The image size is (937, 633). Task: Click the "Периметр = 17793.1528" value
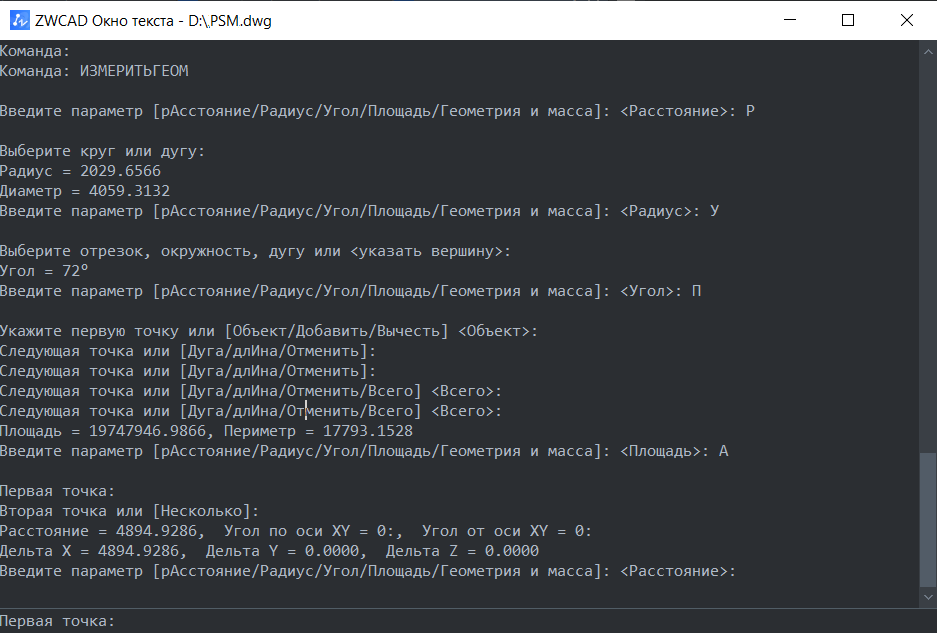[x=318, y=431]
